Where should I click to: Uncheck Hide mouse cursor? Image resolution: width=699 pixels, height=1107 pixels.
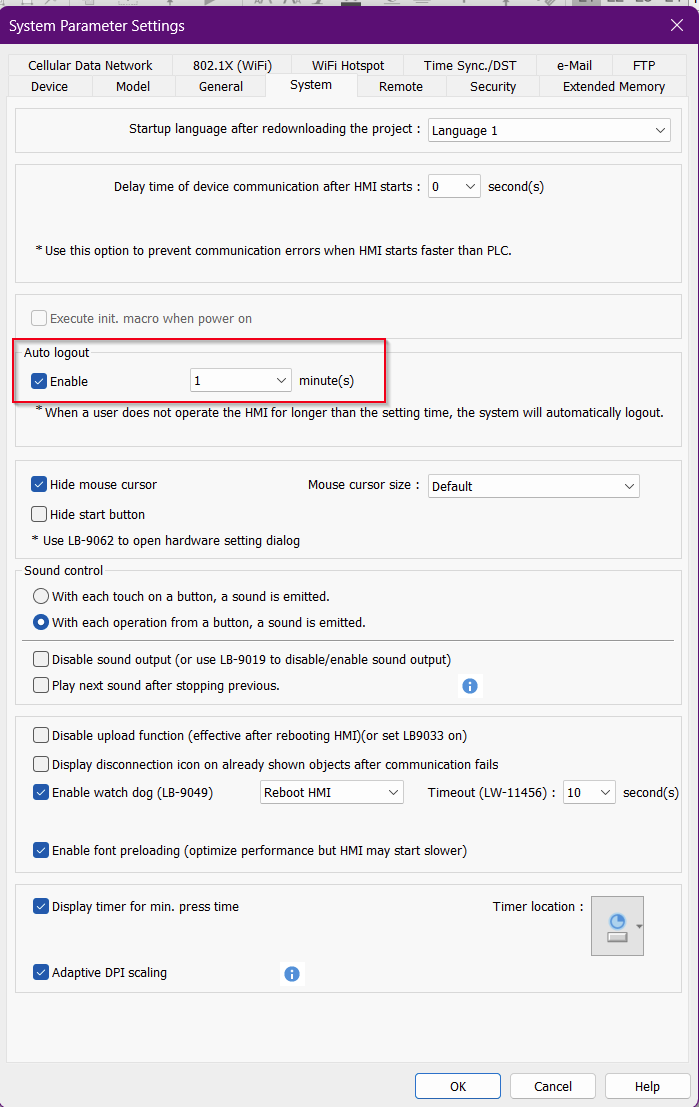point(40,485)
